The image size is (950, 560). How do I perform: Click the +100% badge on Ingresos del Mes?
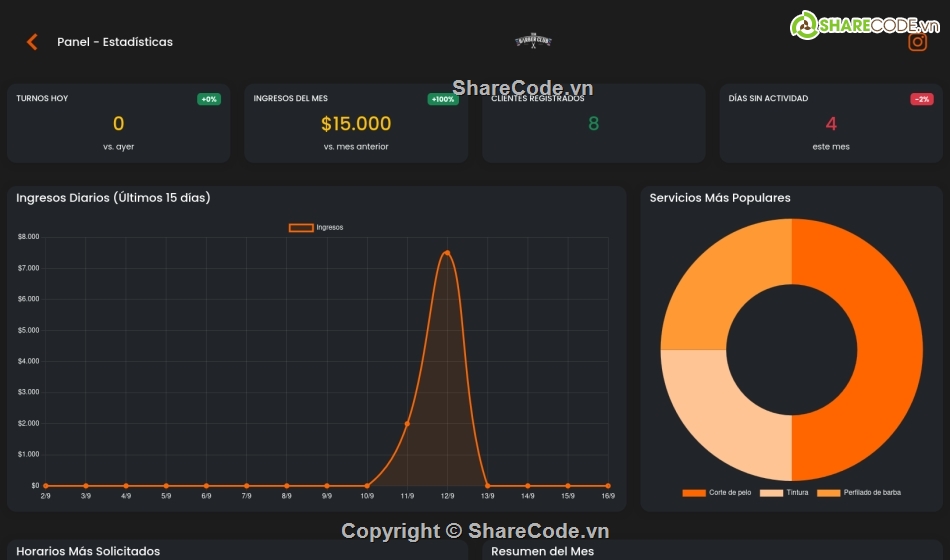click(443, 99)
